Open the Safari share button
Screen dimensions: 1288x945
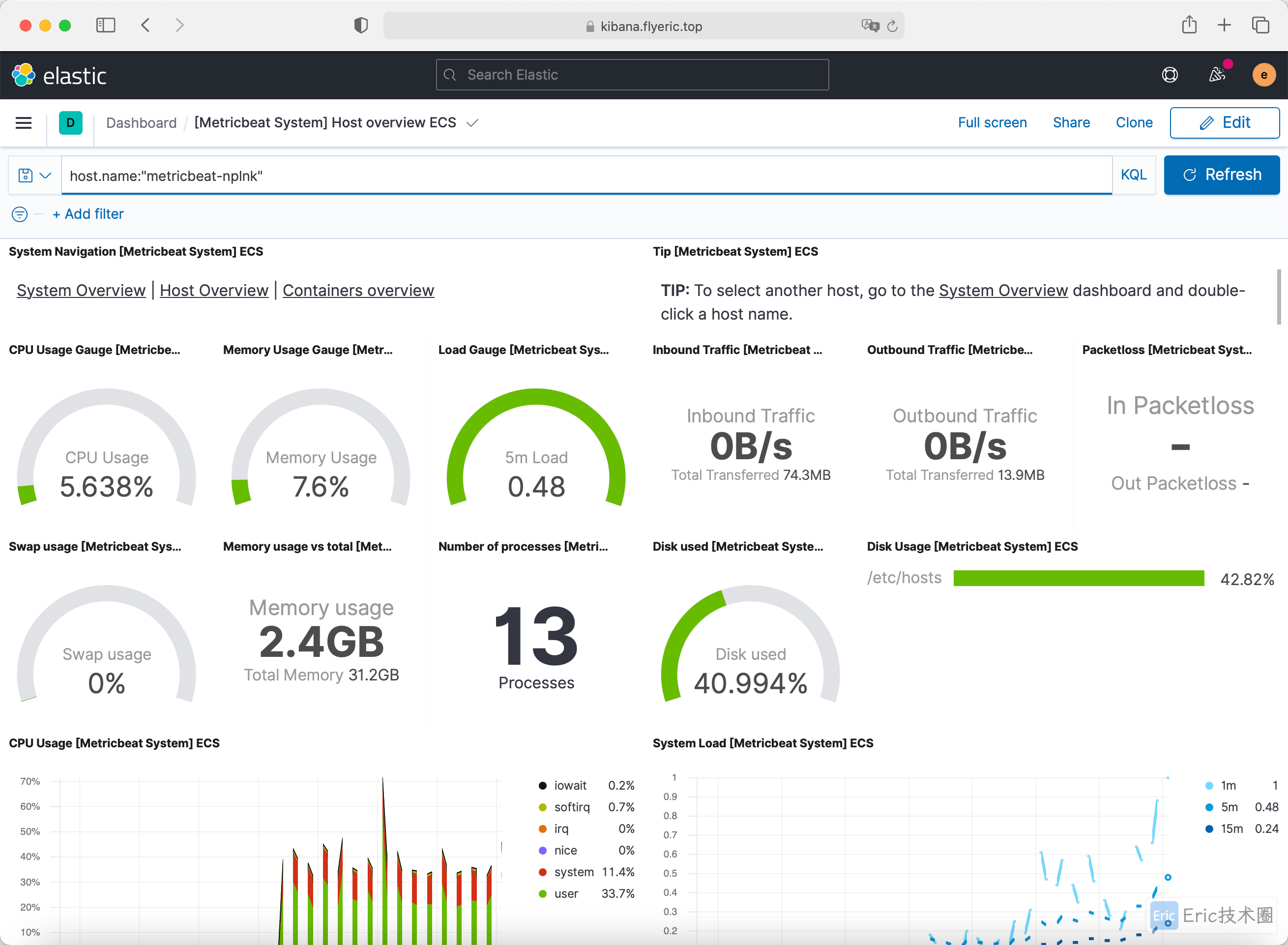tap(1189, 25)
